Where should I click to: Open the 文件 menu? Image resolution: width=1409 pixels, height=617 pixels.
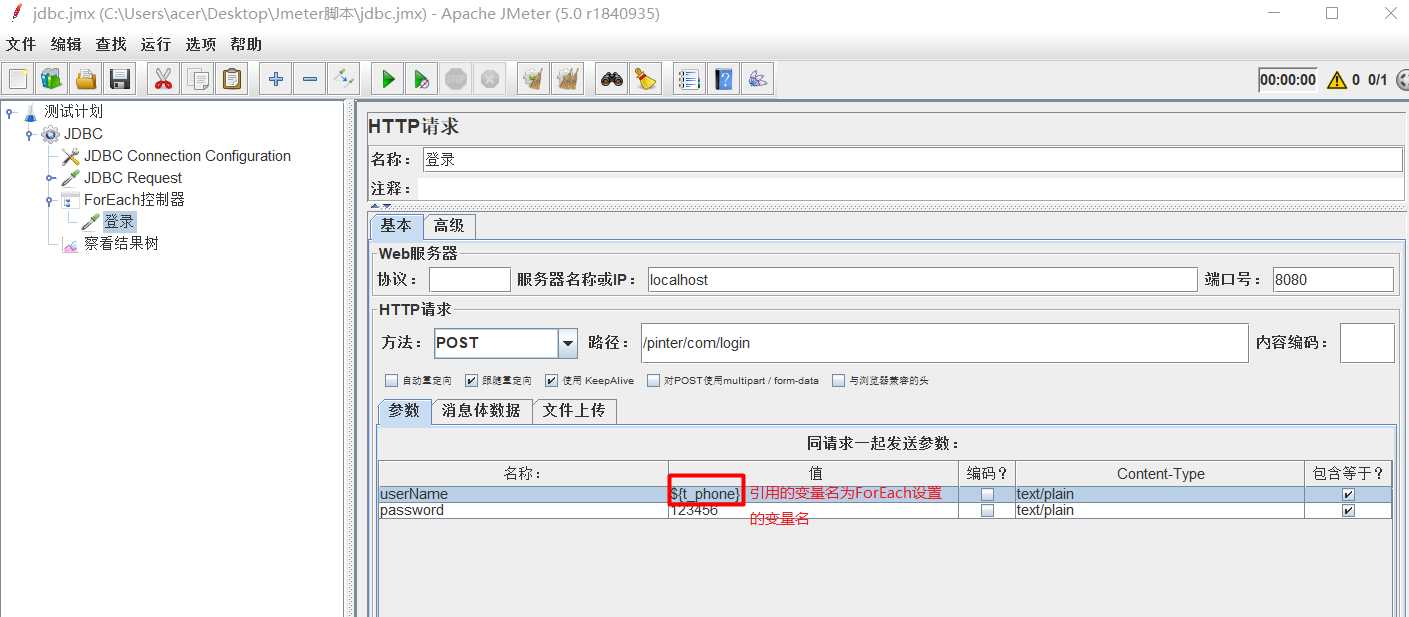click(x=21, y=44)
